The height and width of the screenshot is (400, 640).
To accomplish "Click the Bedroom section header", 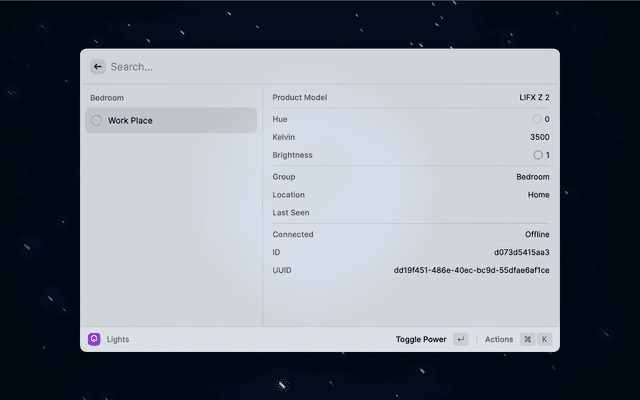I will [x=107, y=98].
